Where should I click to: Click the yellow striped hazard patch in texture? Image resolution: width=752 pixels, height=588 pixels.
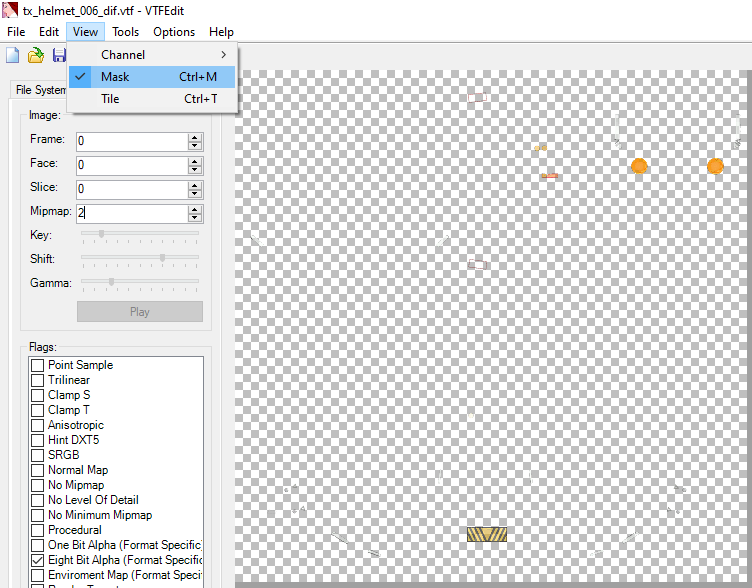point(487,534)
